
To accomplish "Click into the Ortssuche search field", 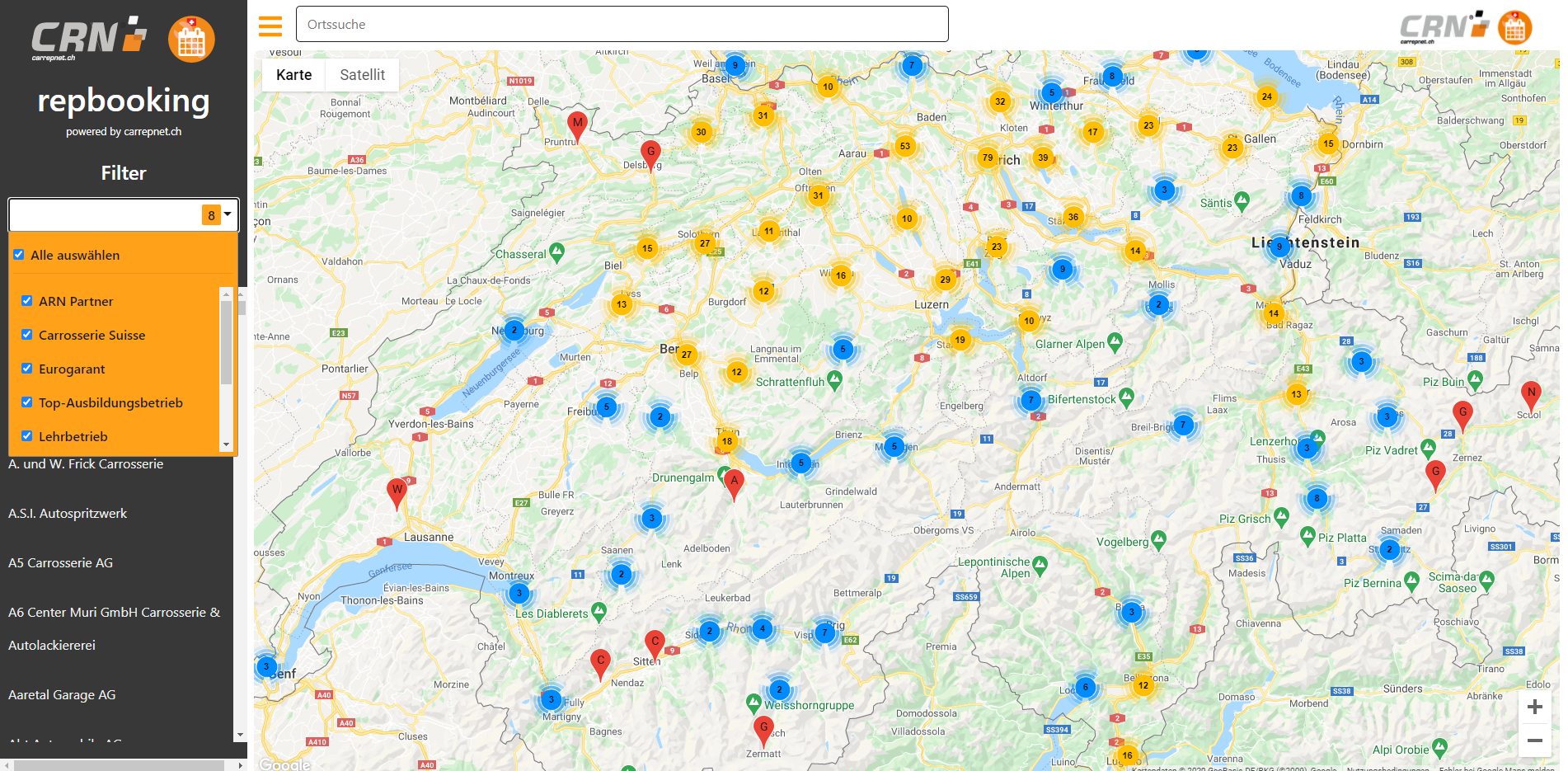I will (x=622, y=25).
